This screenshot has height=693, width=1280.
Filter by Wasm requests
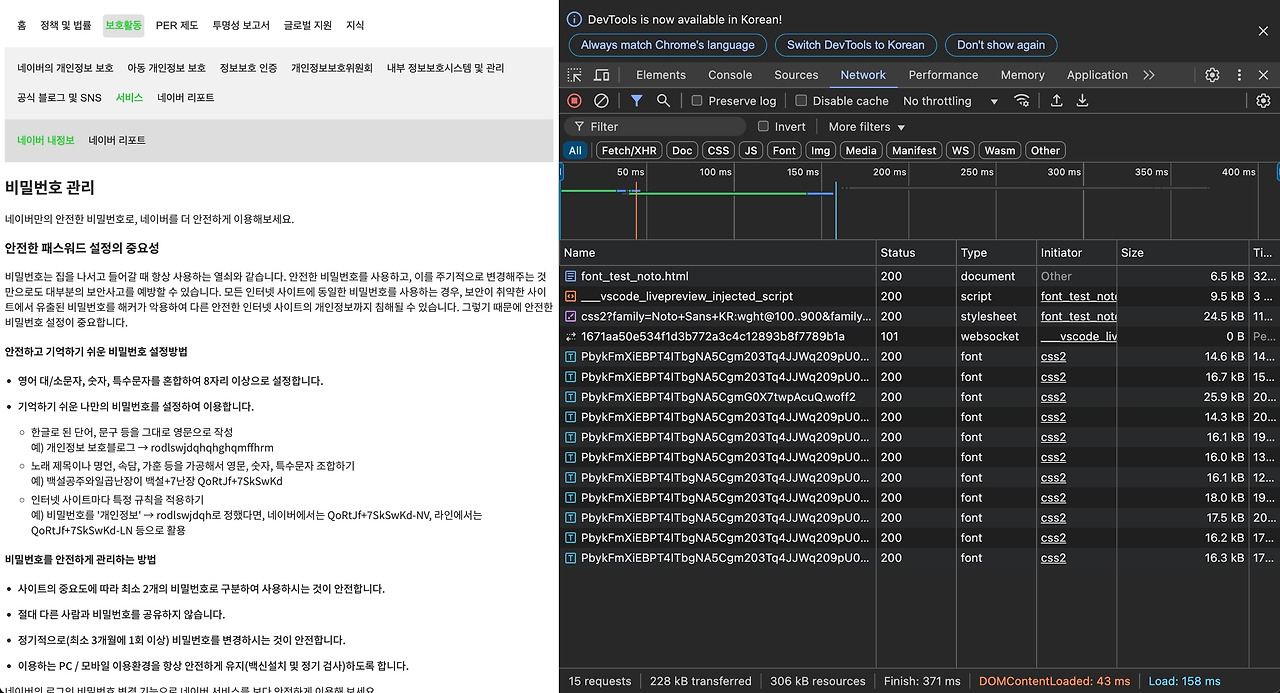pyautogui.click(x=999, y=150)
